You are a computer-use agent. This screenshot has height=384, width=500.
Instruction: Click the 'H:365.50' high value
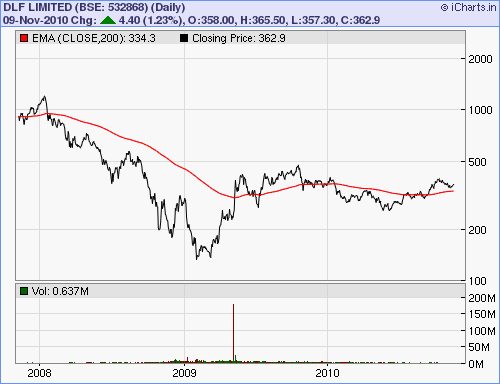[263, 20]
